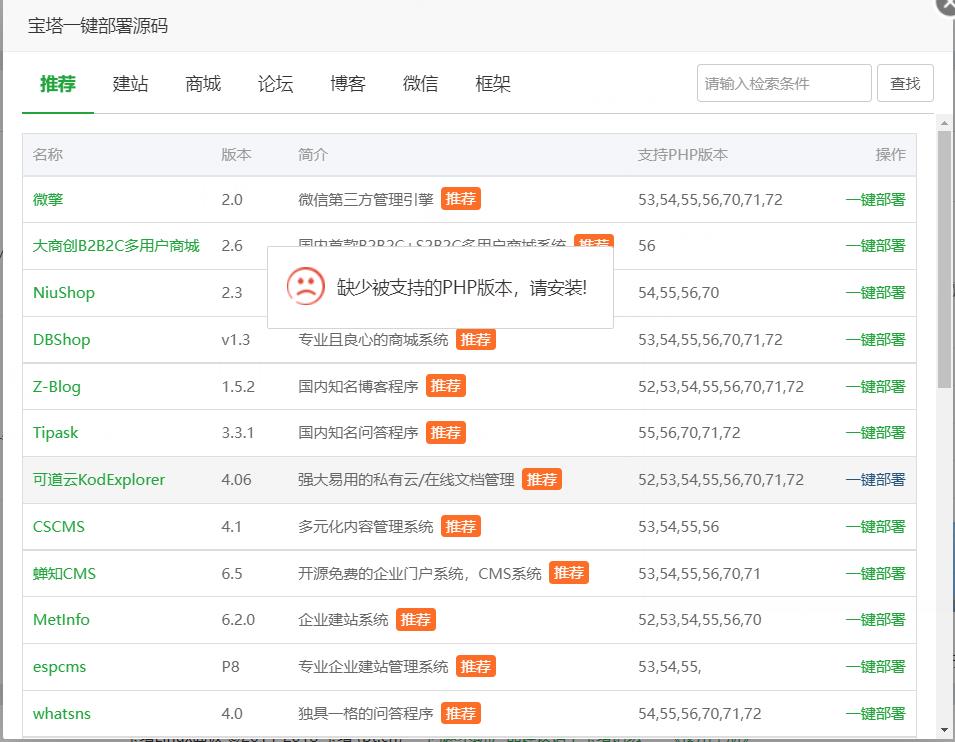Viewport: 955px width, 742px height.
Task: Open the 可道云KodExplorer name link
Action: tap(99, 479)
